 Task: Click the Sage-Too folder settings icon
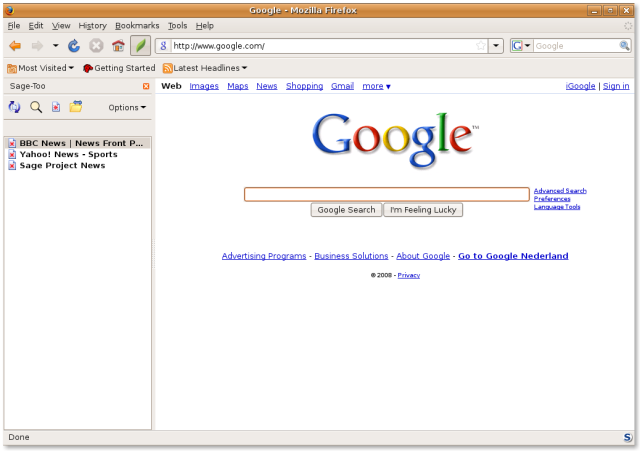76,107
